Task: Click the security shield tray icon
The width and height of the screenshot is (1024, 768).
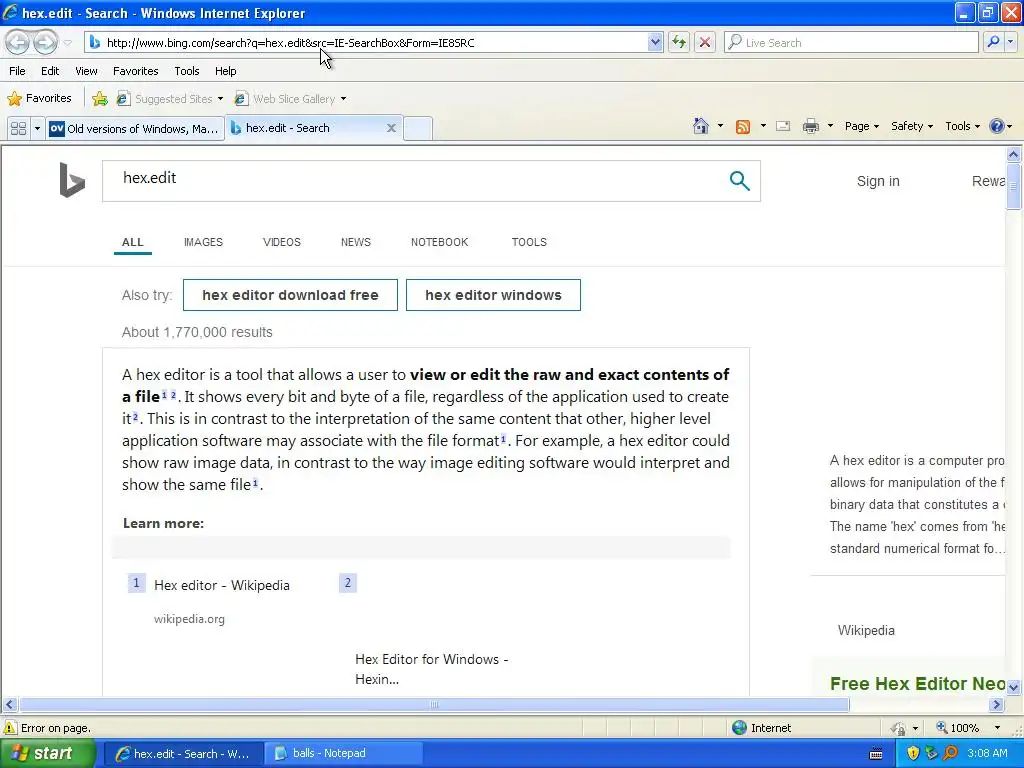Action: click(x=913, y=754)
